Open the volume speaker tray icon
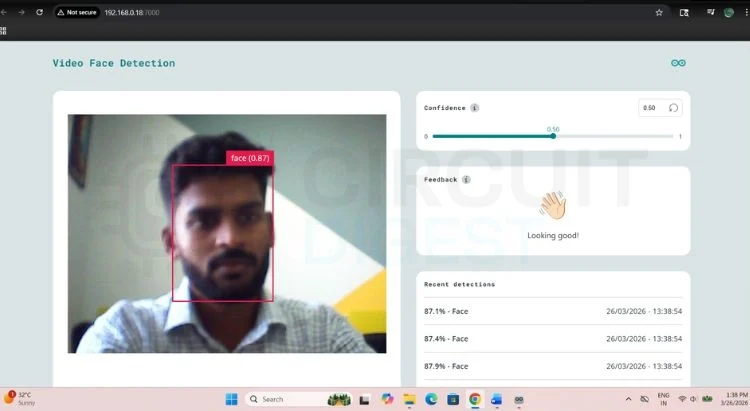The width and height of the screenshot is (750, 411). coord(693,399)
